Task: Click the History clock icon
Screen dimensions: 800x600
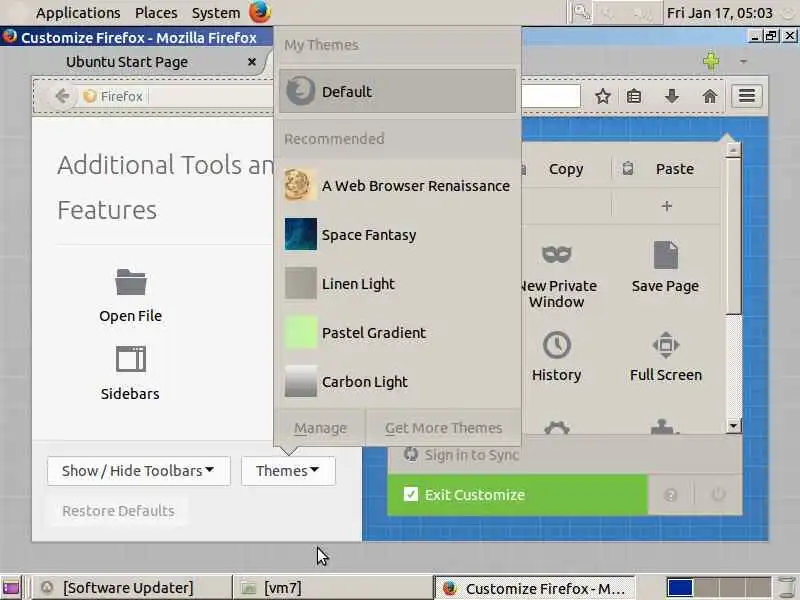Action: point(557,345)
